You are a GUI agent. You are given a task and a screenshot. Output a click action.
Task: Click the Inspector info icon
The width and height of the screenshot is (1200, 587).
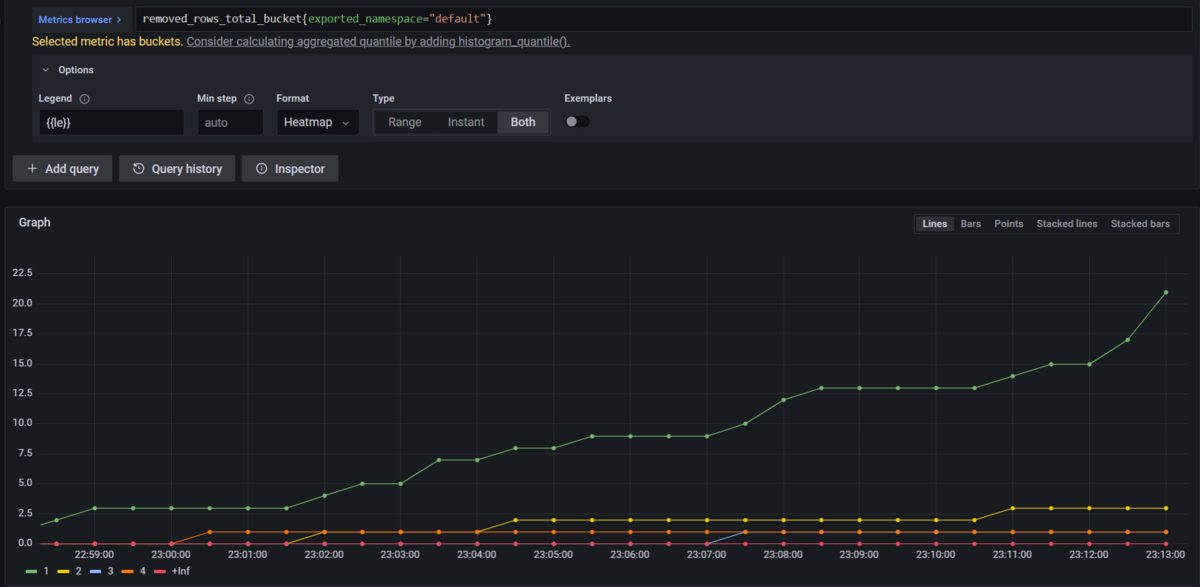click(262, 169)
